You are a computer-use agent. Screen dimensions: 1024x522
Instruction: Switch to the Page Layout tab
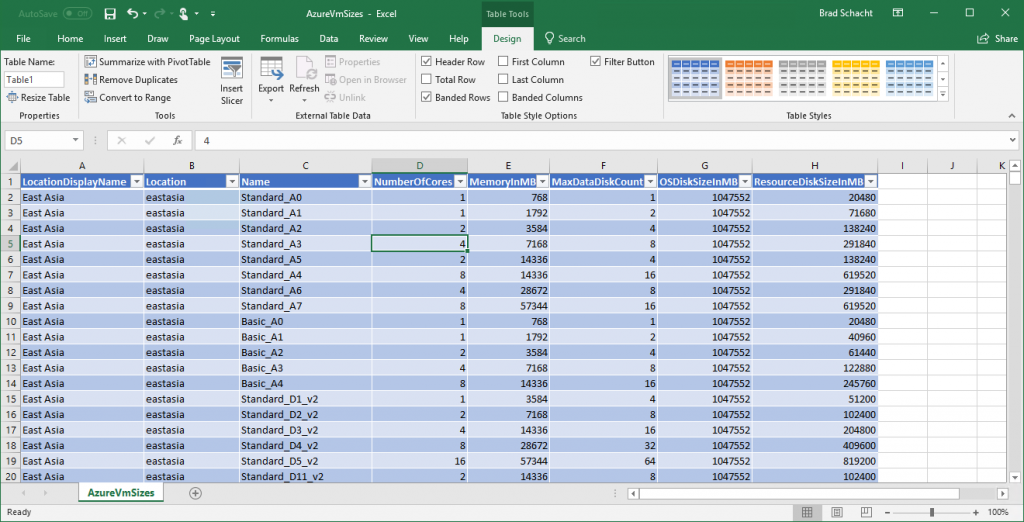point(214,39)
